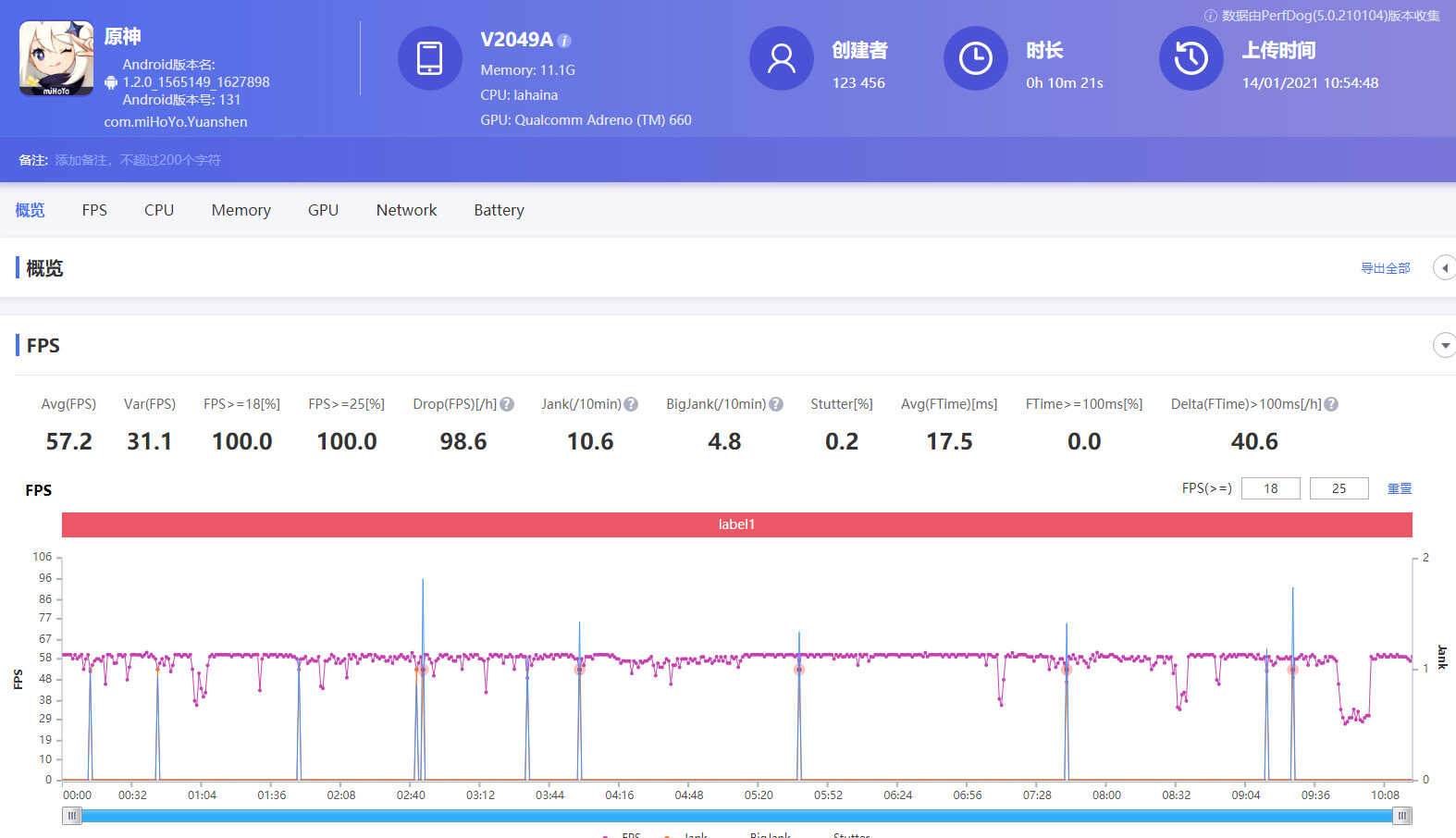
Task: Click the duration clock icon
Action: pos(976,58)
